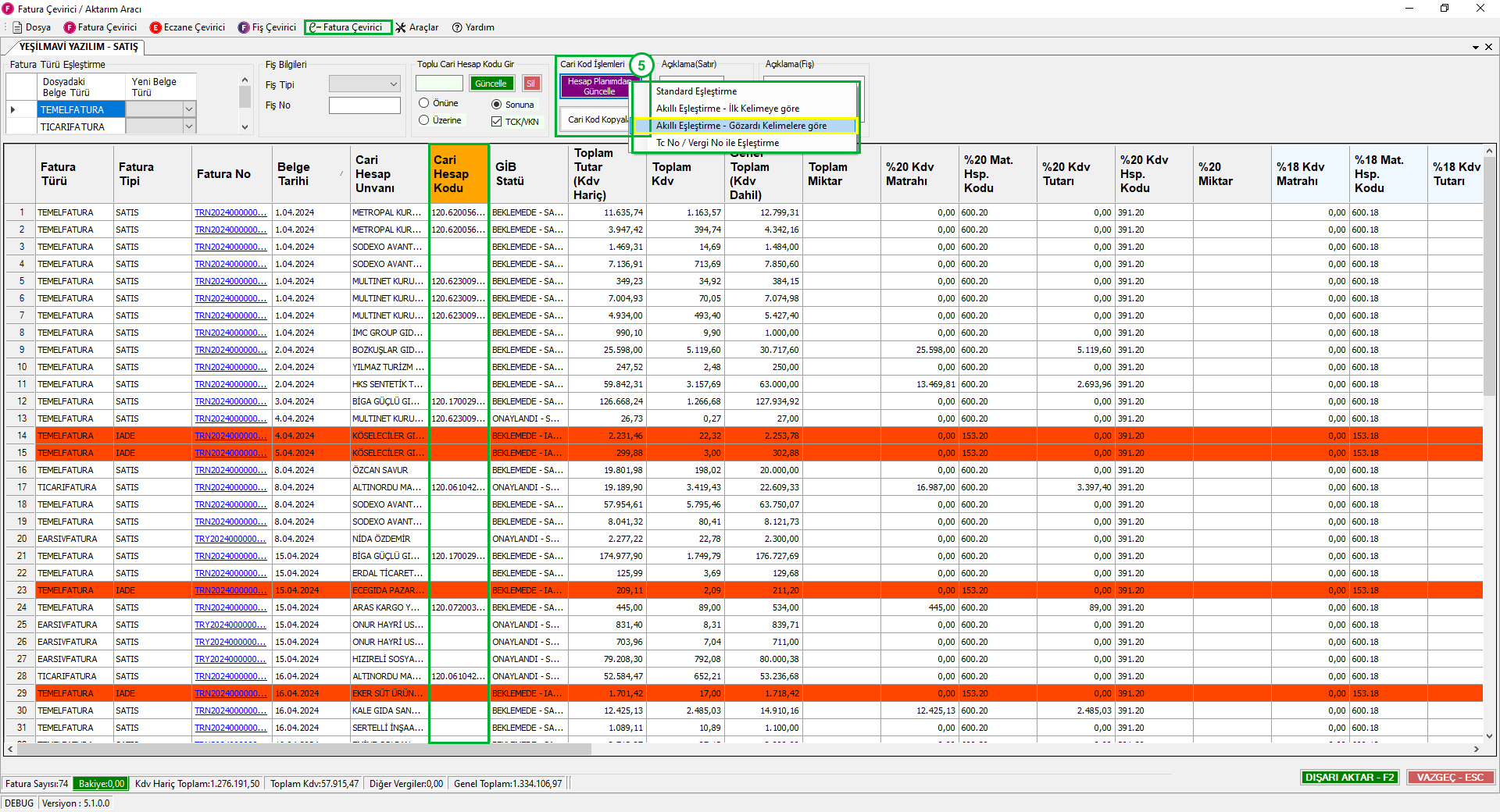Open the Dosya menu icon
This screenshot has height=812, width=1500.
click(x=17, y=27)
